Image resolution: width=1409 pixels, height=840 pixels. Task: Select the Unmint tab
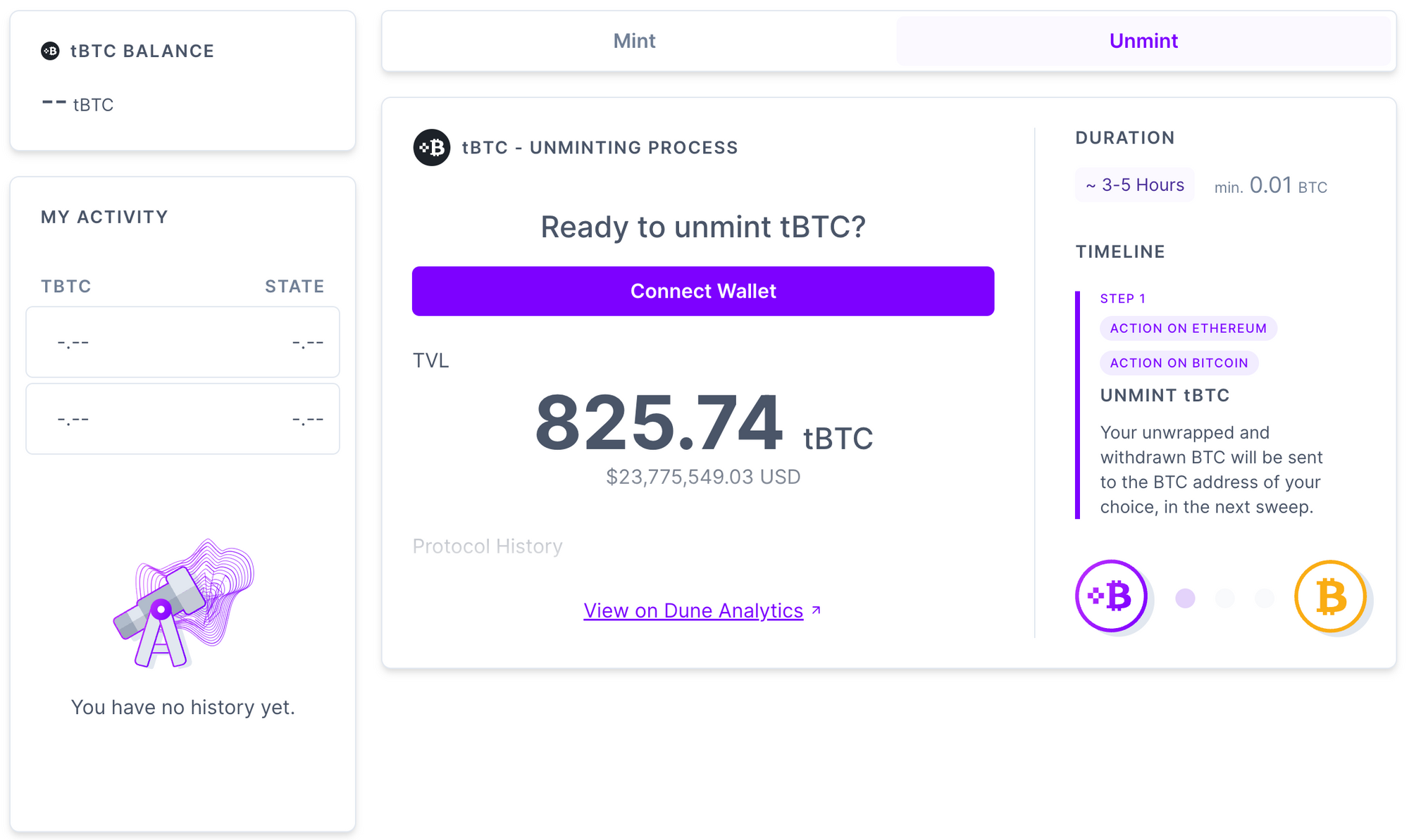tap(1143, 41)
